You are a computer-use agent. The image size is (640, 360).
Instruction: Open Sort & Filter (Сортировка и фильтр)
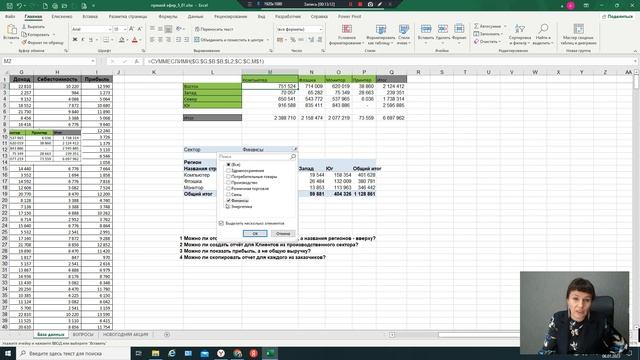tap(520, 34)
